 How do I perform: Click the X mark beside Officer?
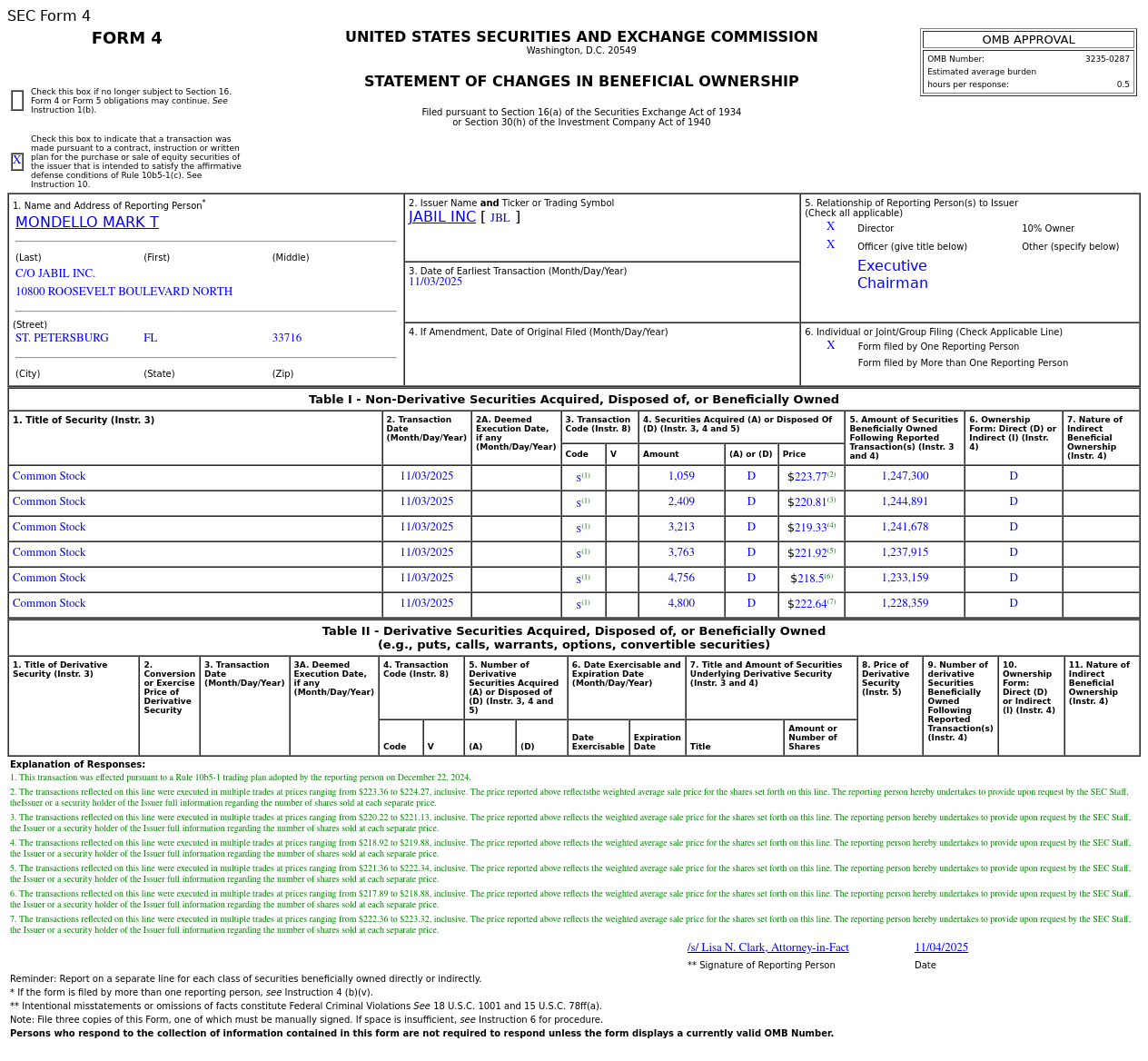(x=830, y=245)
